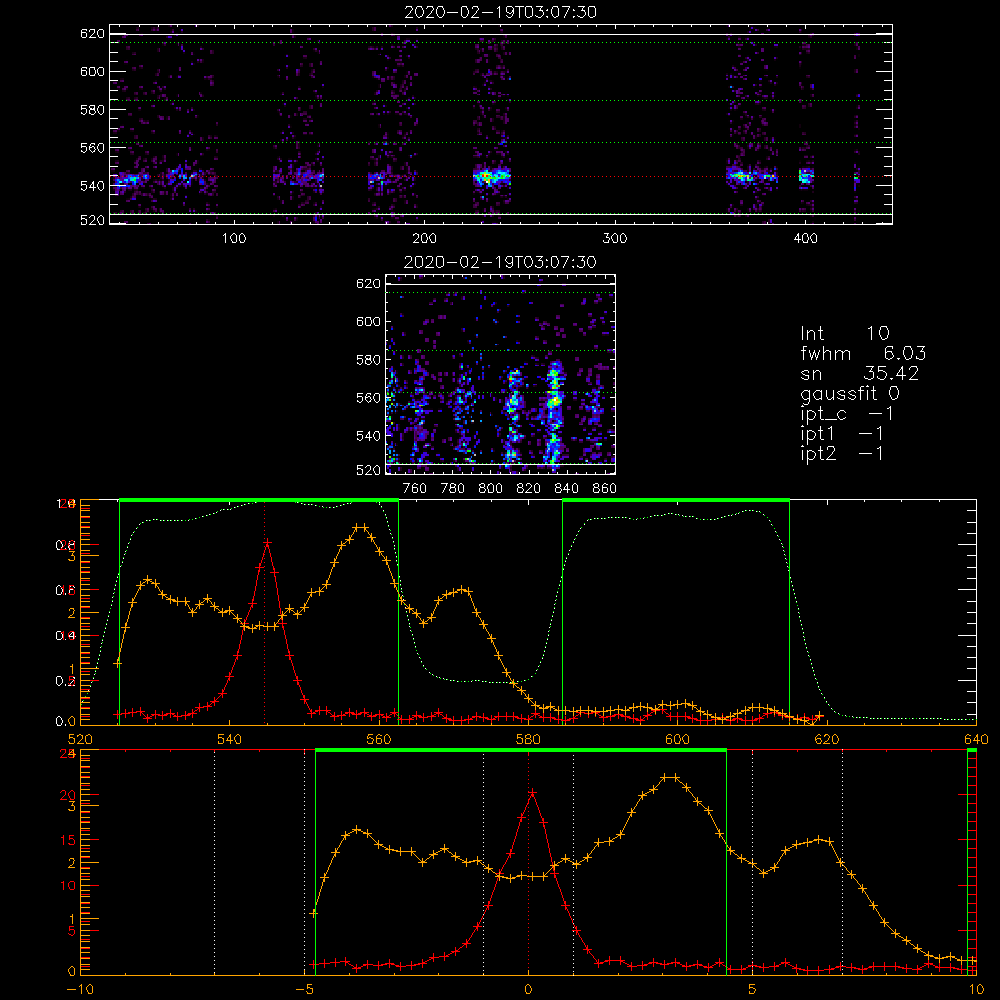Click y-axis label 580 of the wide top image
This screenshot has height=1000, width=1000.
pos(92,110)
